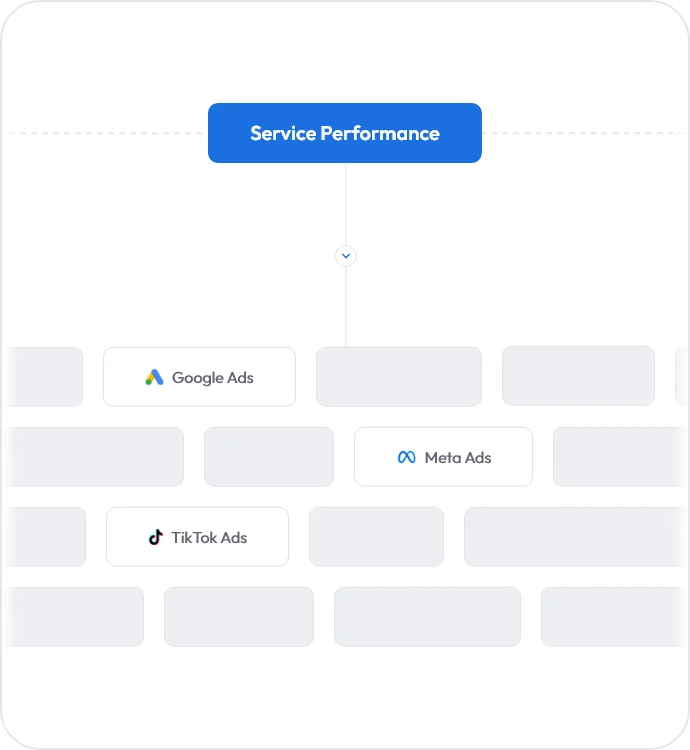Click the Google Ads triangle logo icon
This screenshot has height=750, width=690.
(154, 377)
